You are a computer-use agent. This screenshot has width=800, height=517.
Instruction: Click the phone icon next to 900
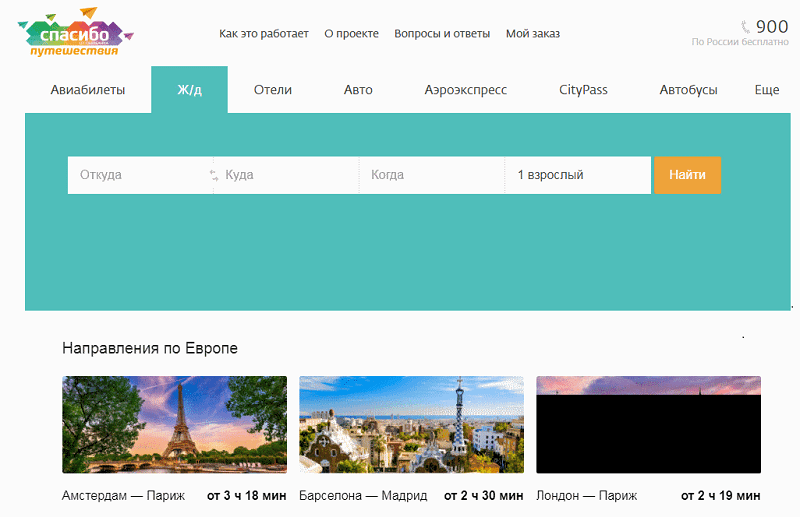[745, 27]
